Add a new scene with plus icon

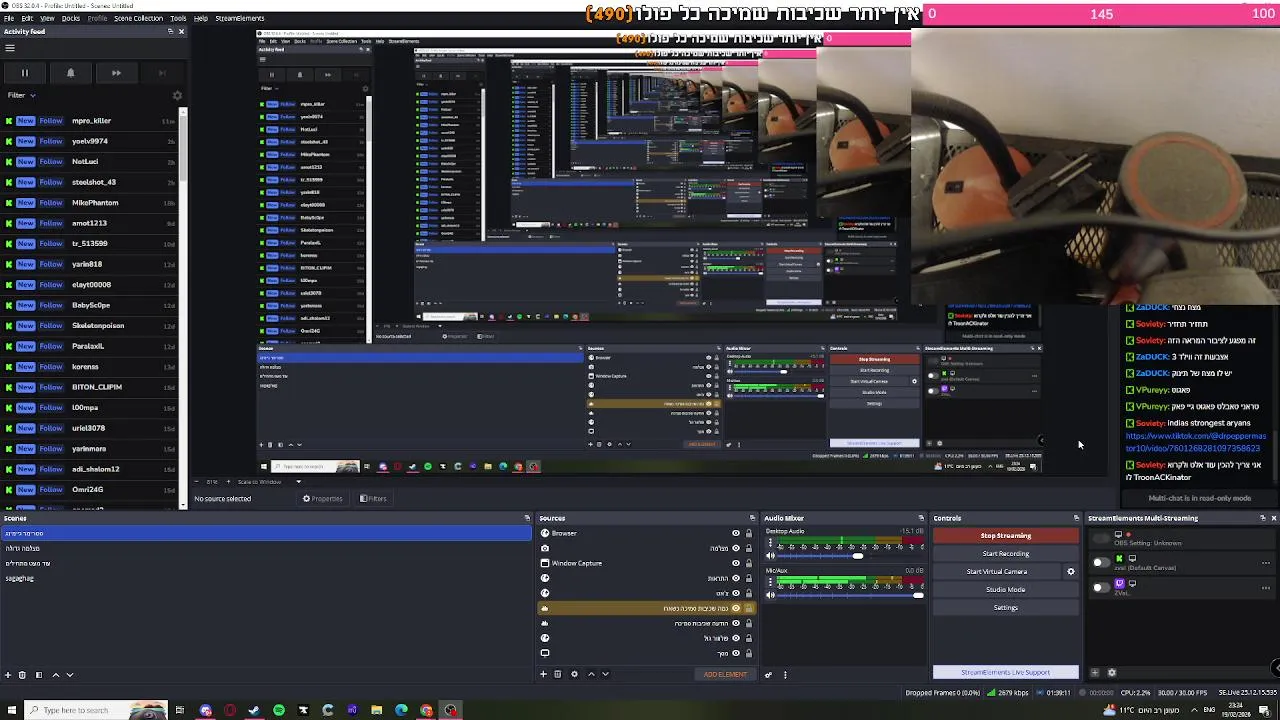8,675
